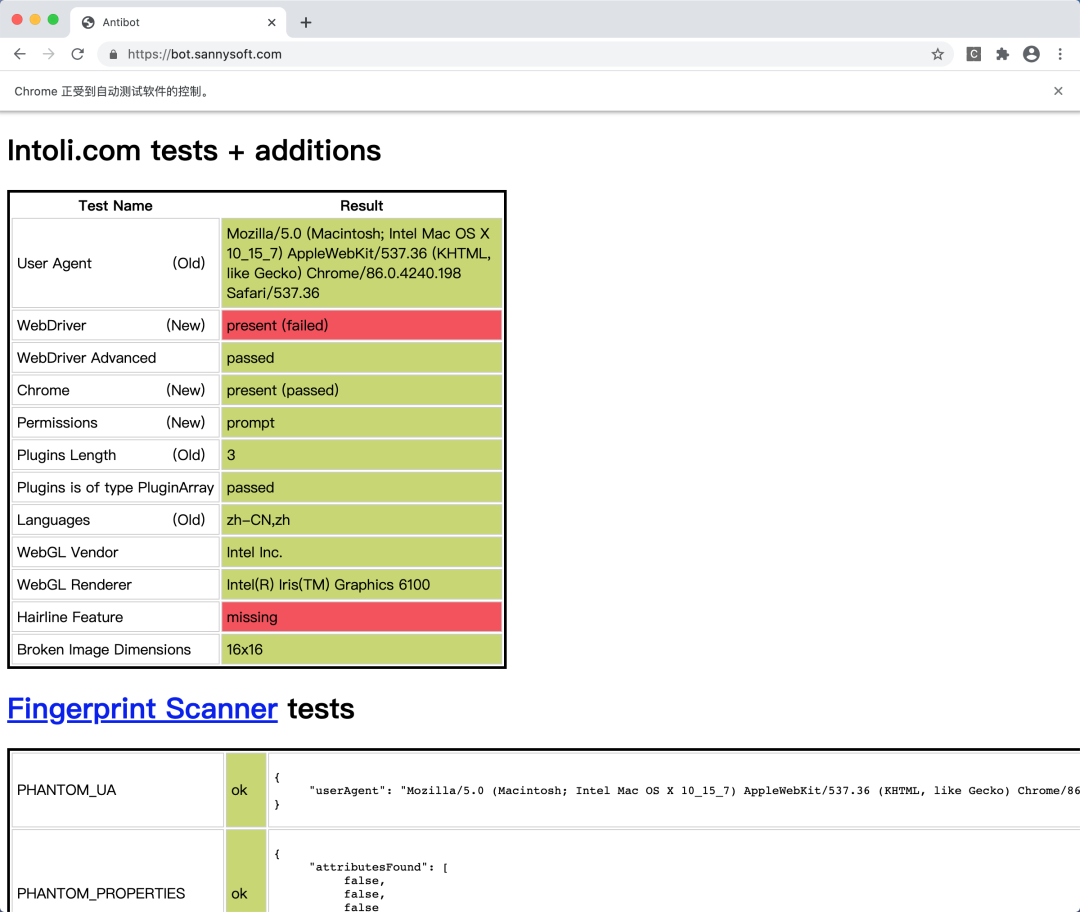Click the userAgent JSON line
Screen dimensions: 1080x912
pyautogui.click(x=694, y=790)
